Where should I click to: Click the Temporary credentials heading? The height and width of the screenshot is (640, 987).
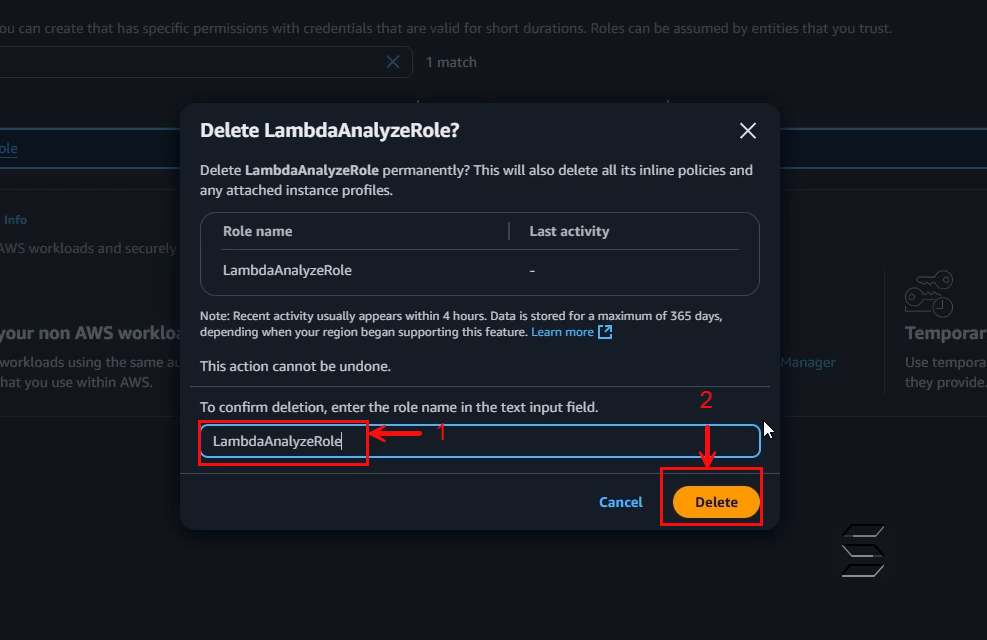(x=945, y=333)
